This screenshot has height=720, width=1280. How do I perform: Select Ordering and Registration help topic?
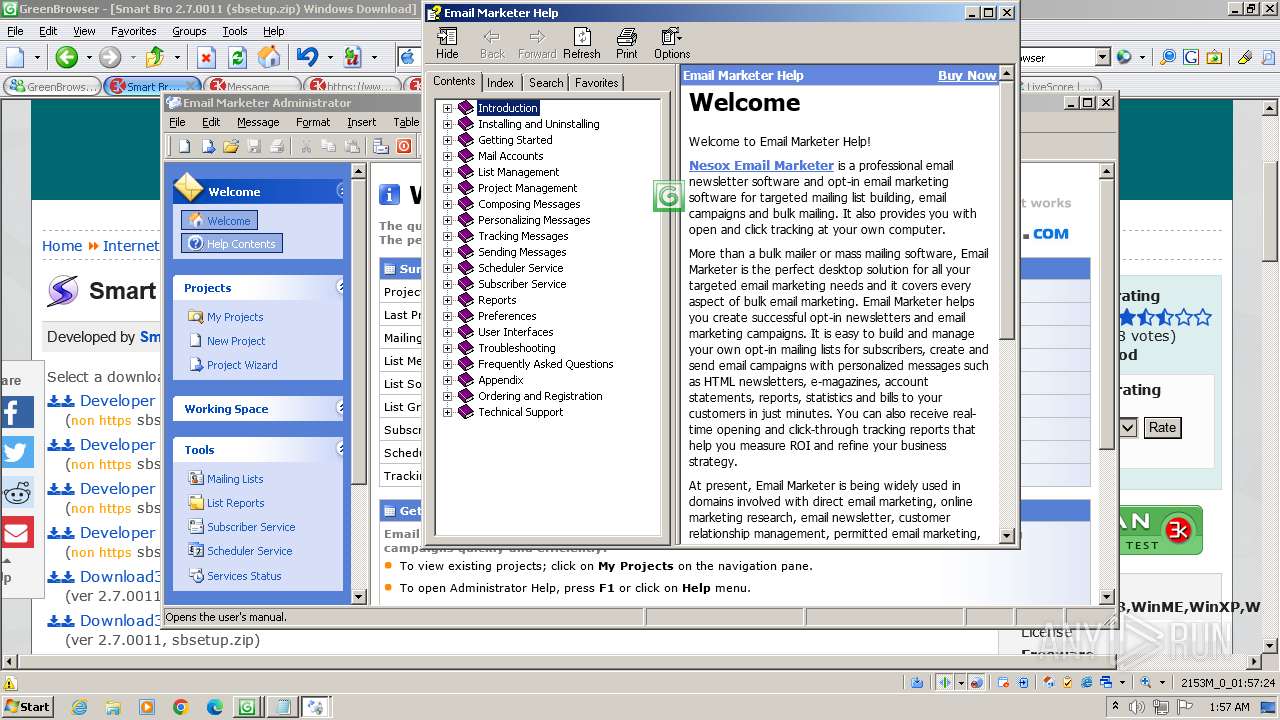[540, 396]
